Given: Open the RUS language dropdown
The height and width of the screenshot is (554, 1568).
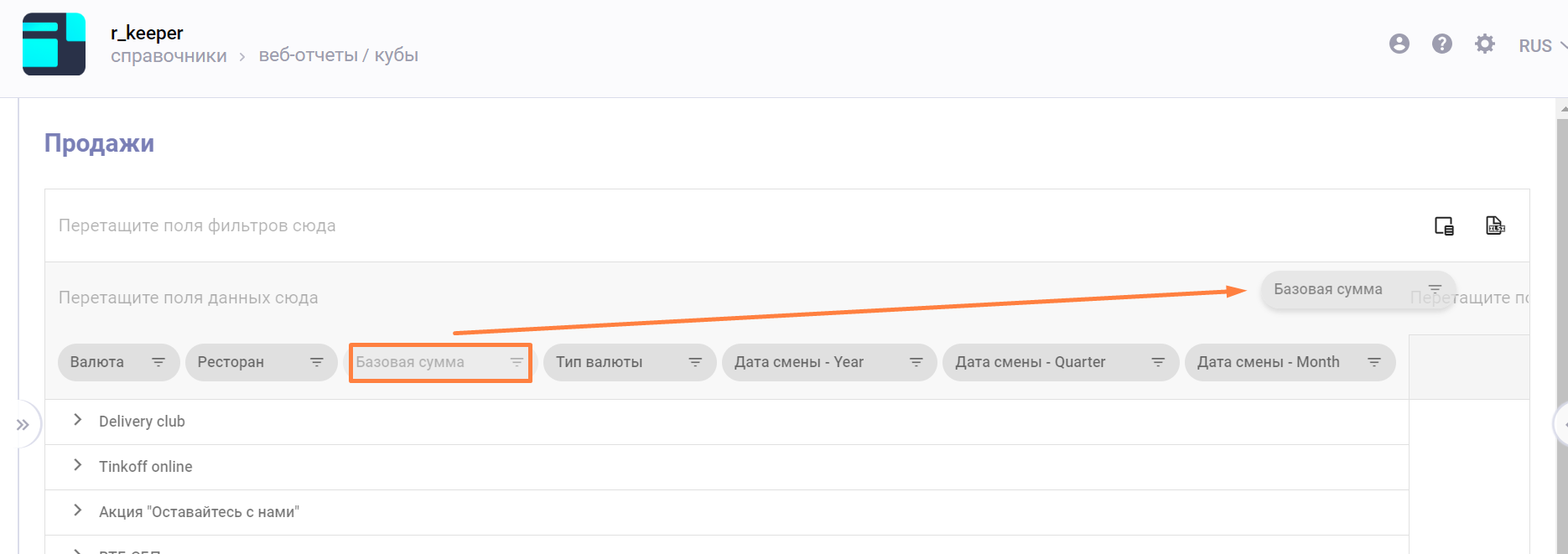Looking at the screenshot, I should tap(1541, 46).
